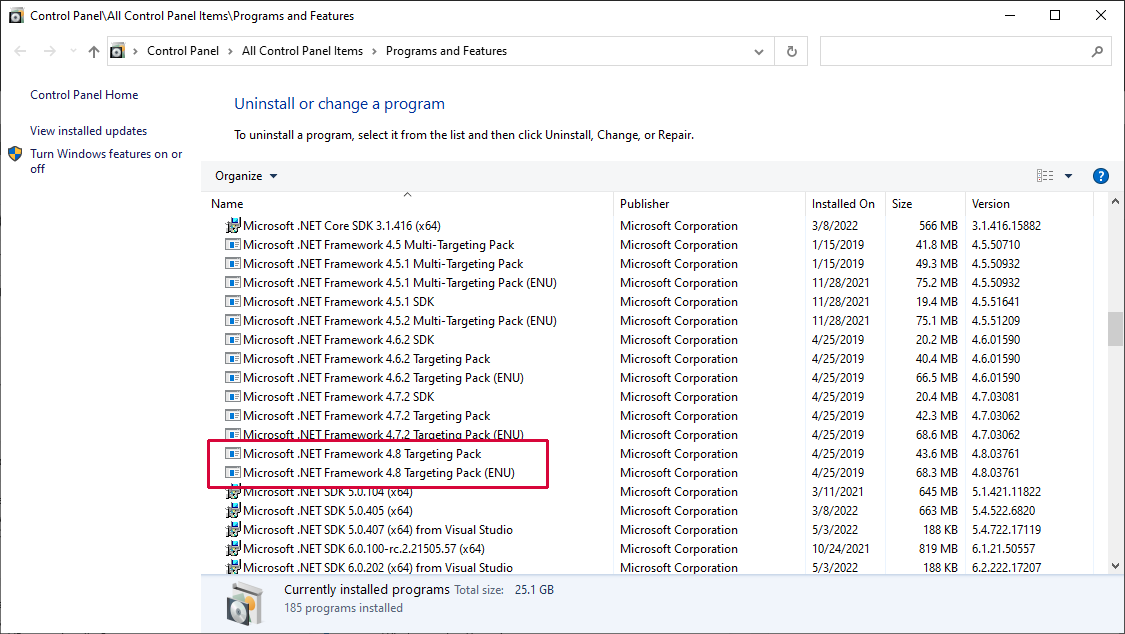This screenshot has height=634, width=1125.
Task: Click icon of .NET Framework 4.7.2 SDK
Action: pos(233,397)
